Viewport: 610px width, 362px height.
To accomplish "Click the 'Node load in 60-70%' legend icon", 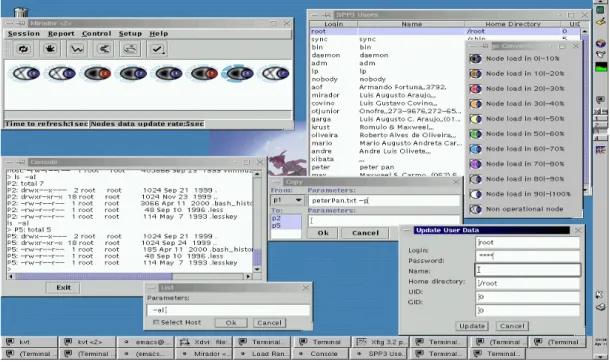I will tap(475, 149).
